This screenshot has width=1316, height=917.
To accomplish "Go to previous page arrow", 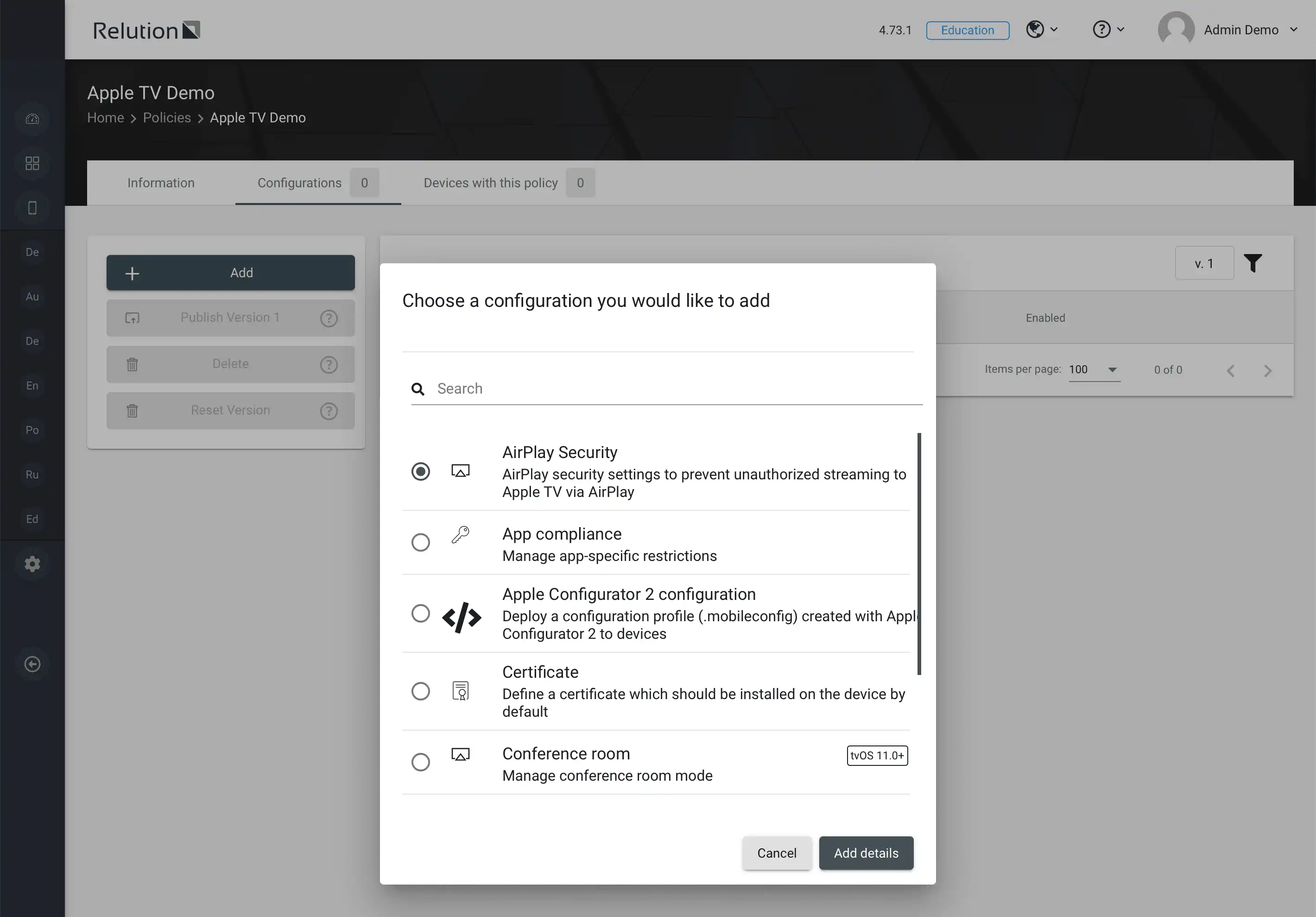I will click(1231, 370).
